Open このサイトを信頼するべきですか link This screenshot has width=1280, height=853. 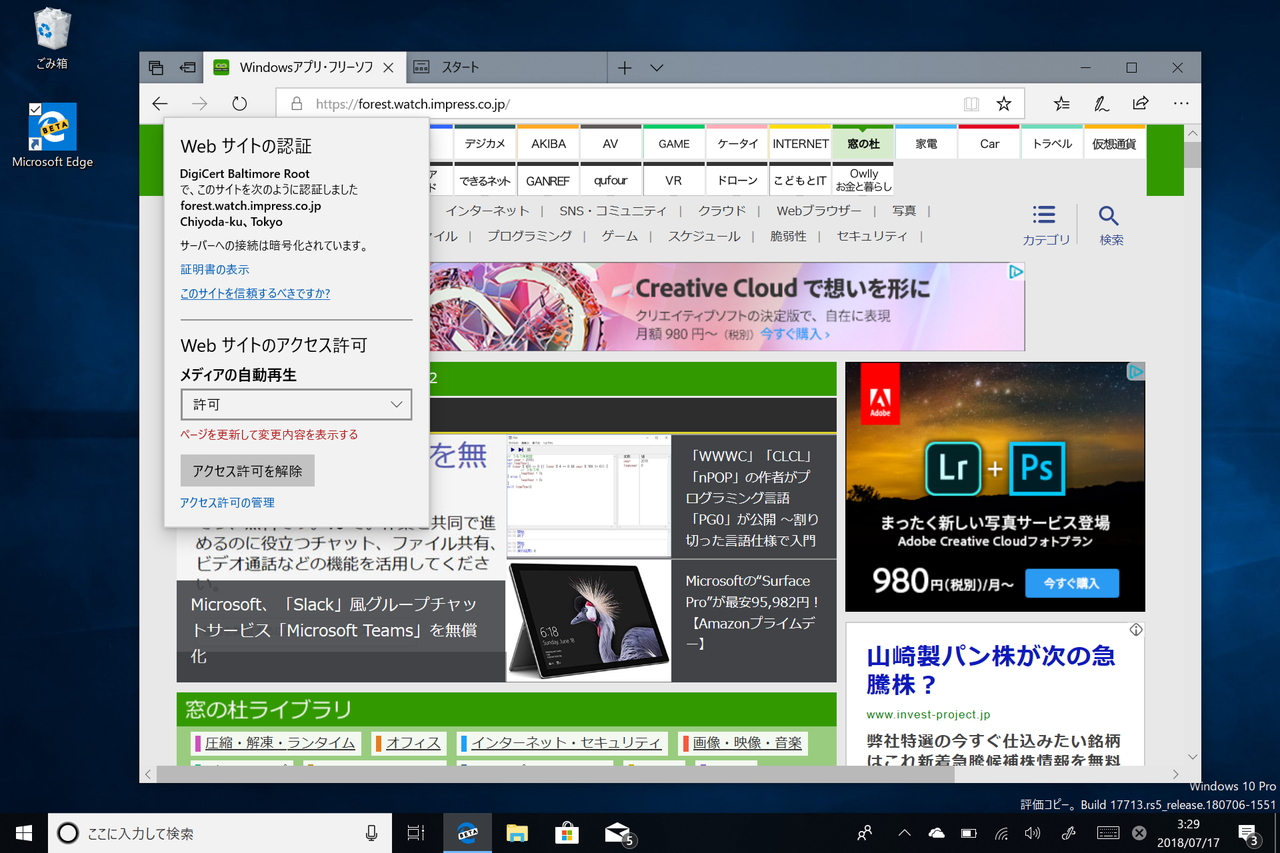click(x=255, y=293)
